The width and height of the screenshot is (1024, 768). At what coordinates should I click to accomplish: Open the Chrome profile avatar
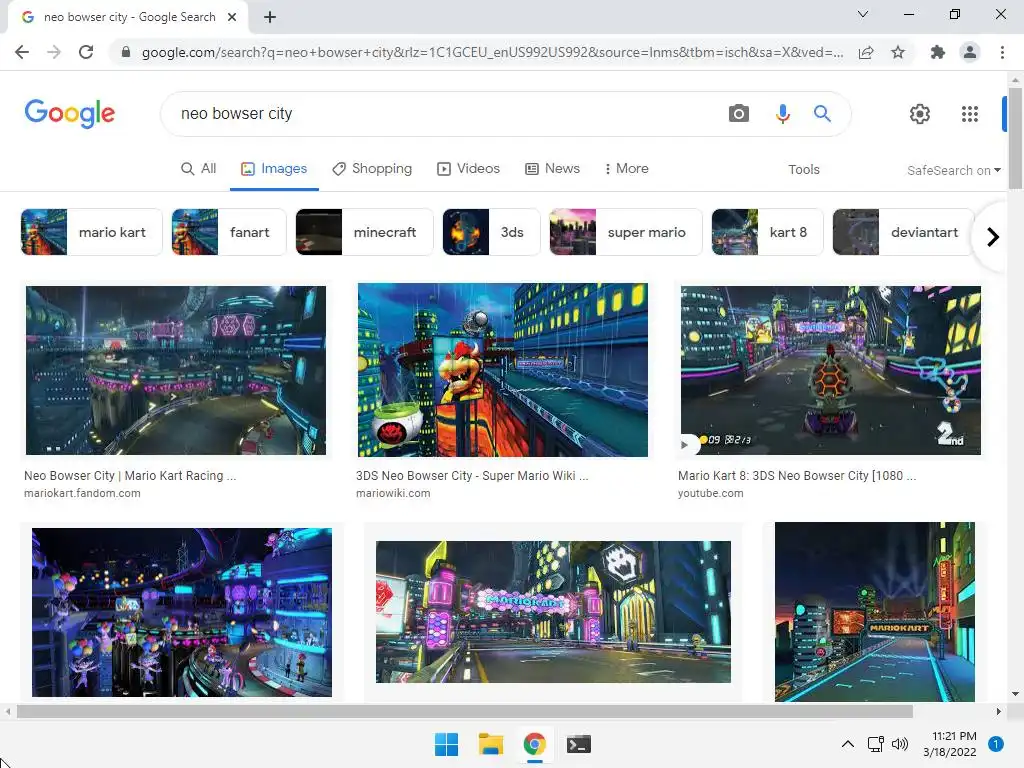(x=970, y=52)
